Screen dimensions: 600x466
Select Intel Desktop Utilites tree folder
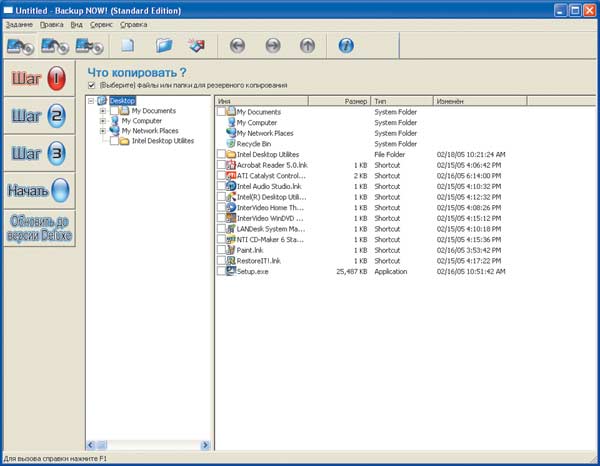(163, 141)
